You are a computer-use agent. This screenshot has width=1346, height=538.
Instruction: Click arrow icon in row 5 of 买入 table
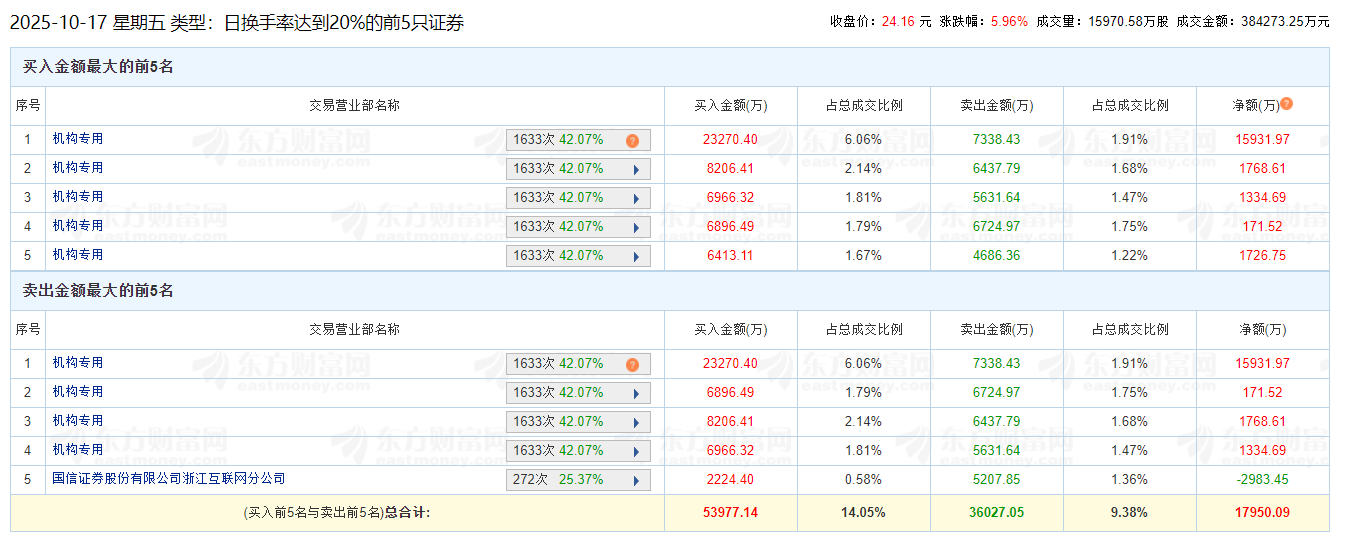point(636,257)
